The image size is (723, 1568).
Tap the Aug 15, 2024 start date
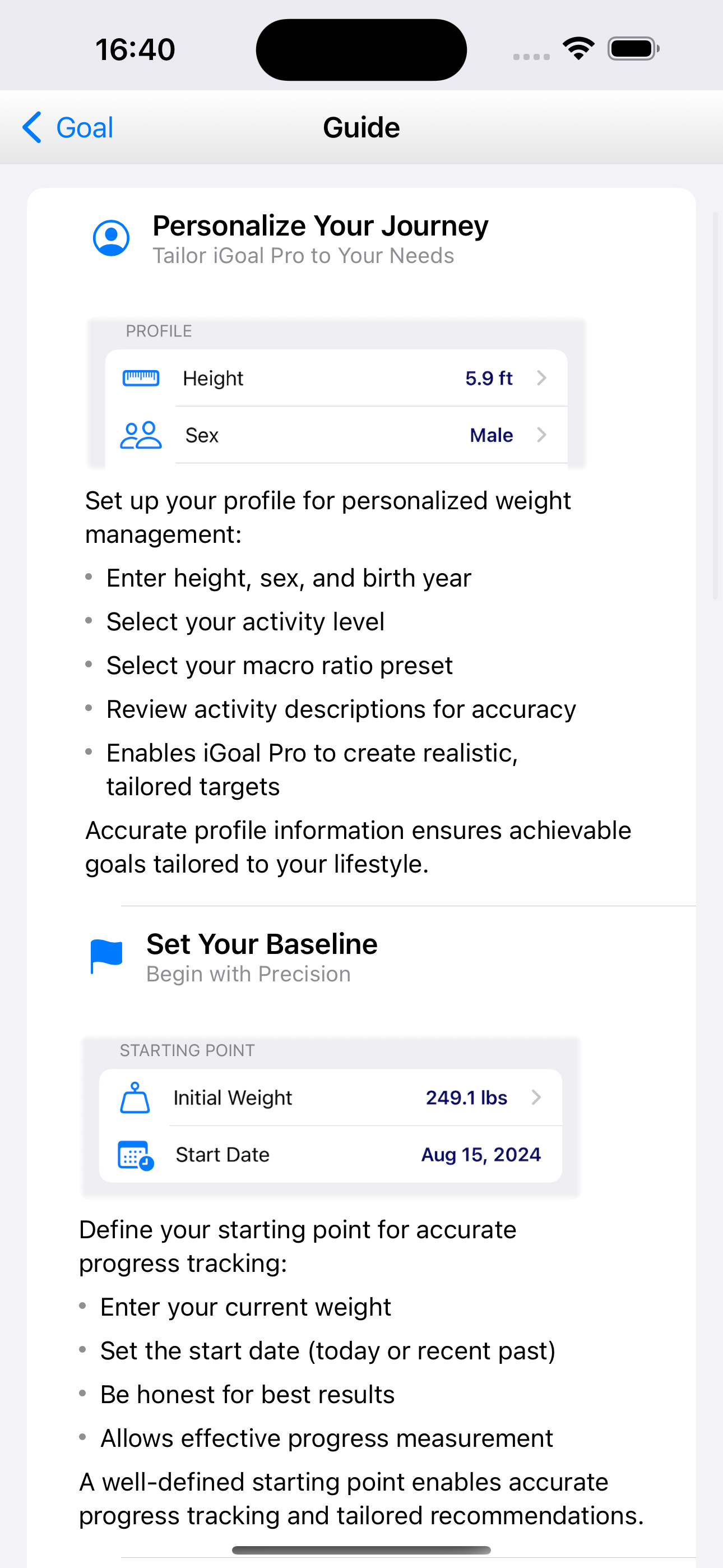[x=481, y=1154]
